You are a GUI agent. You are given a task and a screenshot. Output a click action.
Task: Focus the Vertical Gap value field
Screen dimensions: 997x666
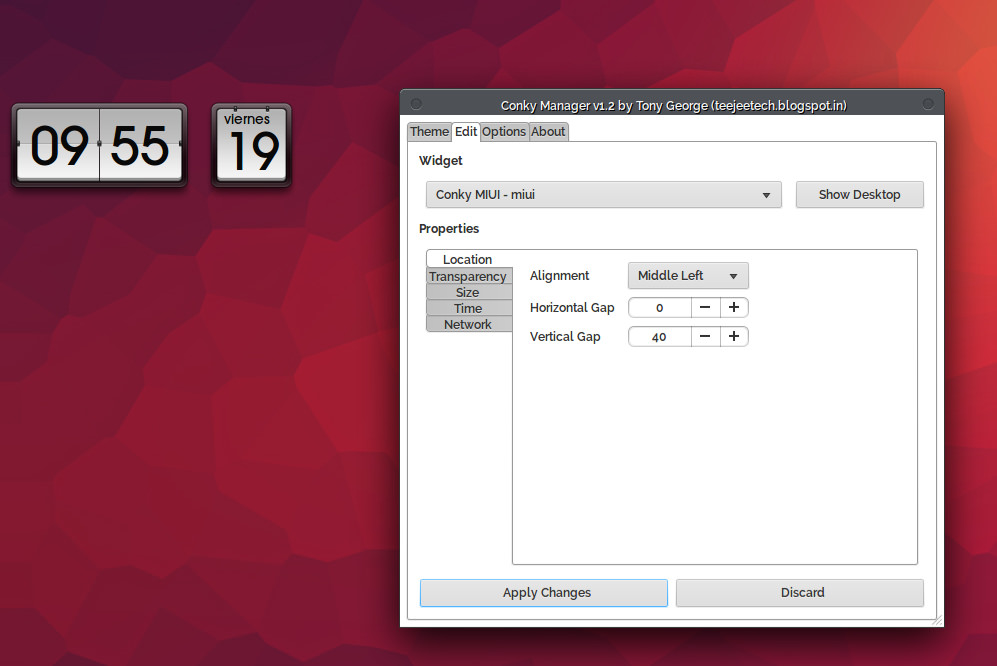pyautogui.click(x=660, y=337)
